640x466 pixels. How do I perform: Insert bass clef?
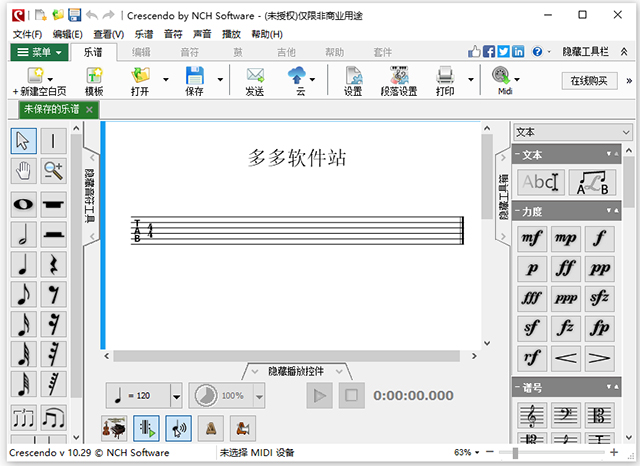point(566,415)
